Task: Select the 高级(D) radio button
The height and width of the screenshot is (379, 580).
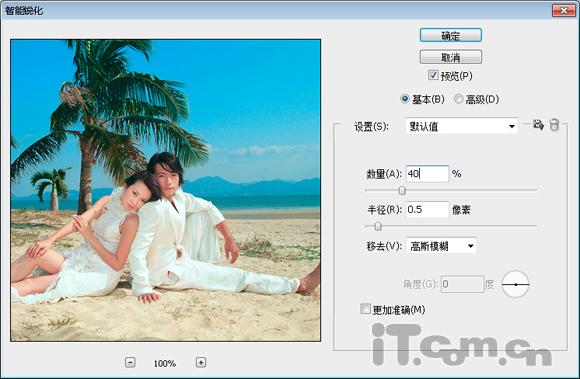Action: 458,99
